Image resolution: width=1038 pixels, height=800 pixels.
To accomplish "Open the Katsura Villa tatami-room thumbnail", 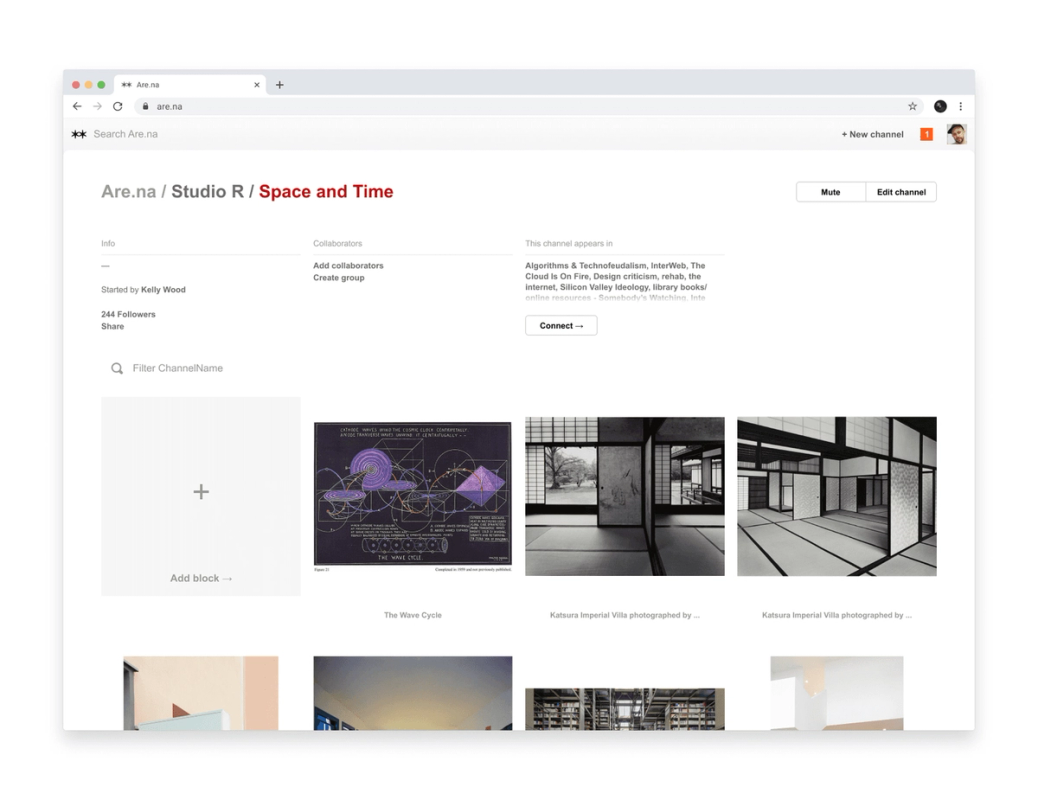I will [837, 496].
